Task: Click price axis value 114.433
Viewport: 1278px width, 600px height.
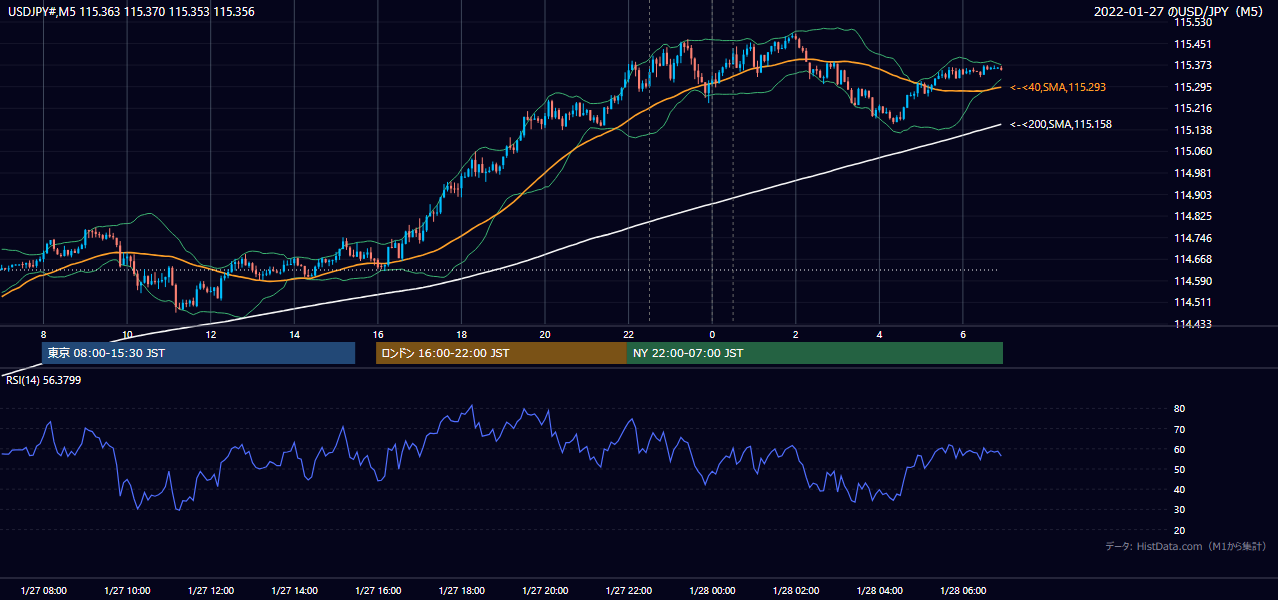Action: pos(1193,324)
